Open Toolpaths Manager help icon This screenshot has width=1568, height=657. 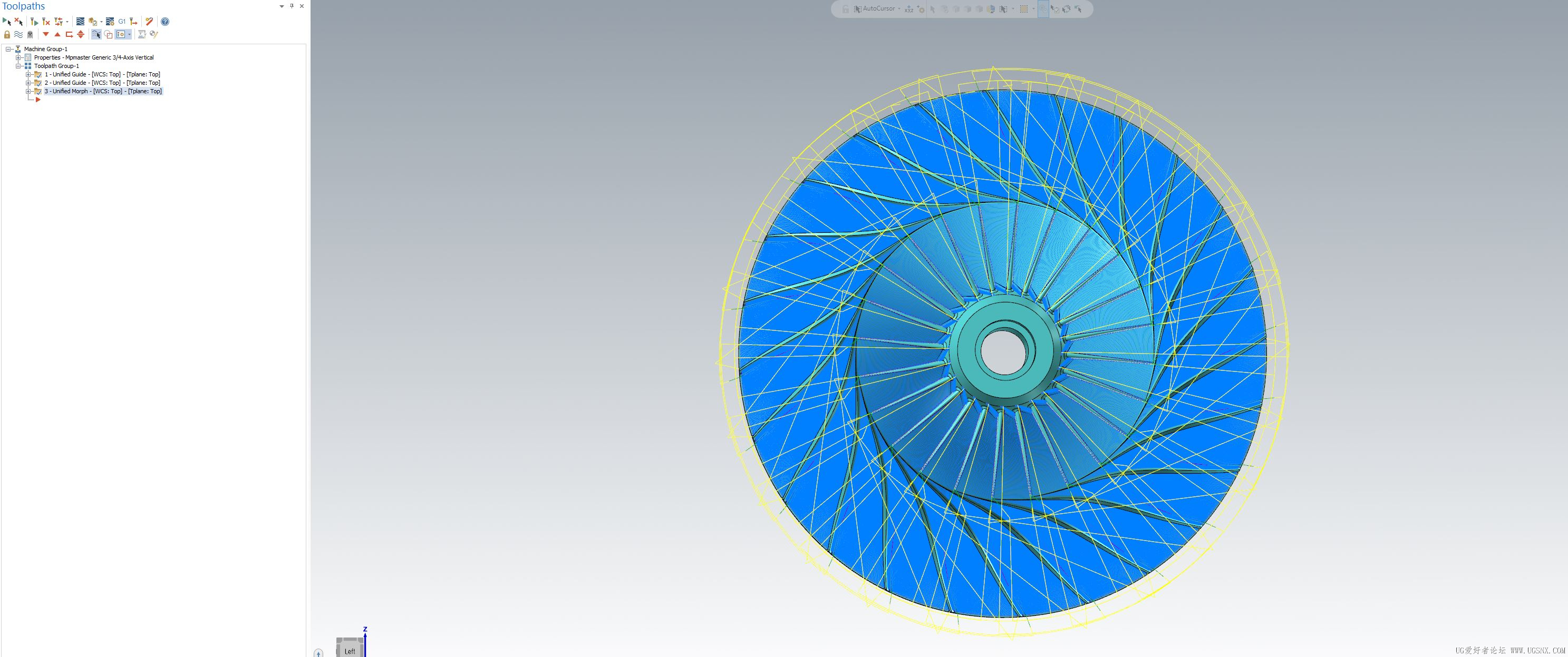click(165, 21)
